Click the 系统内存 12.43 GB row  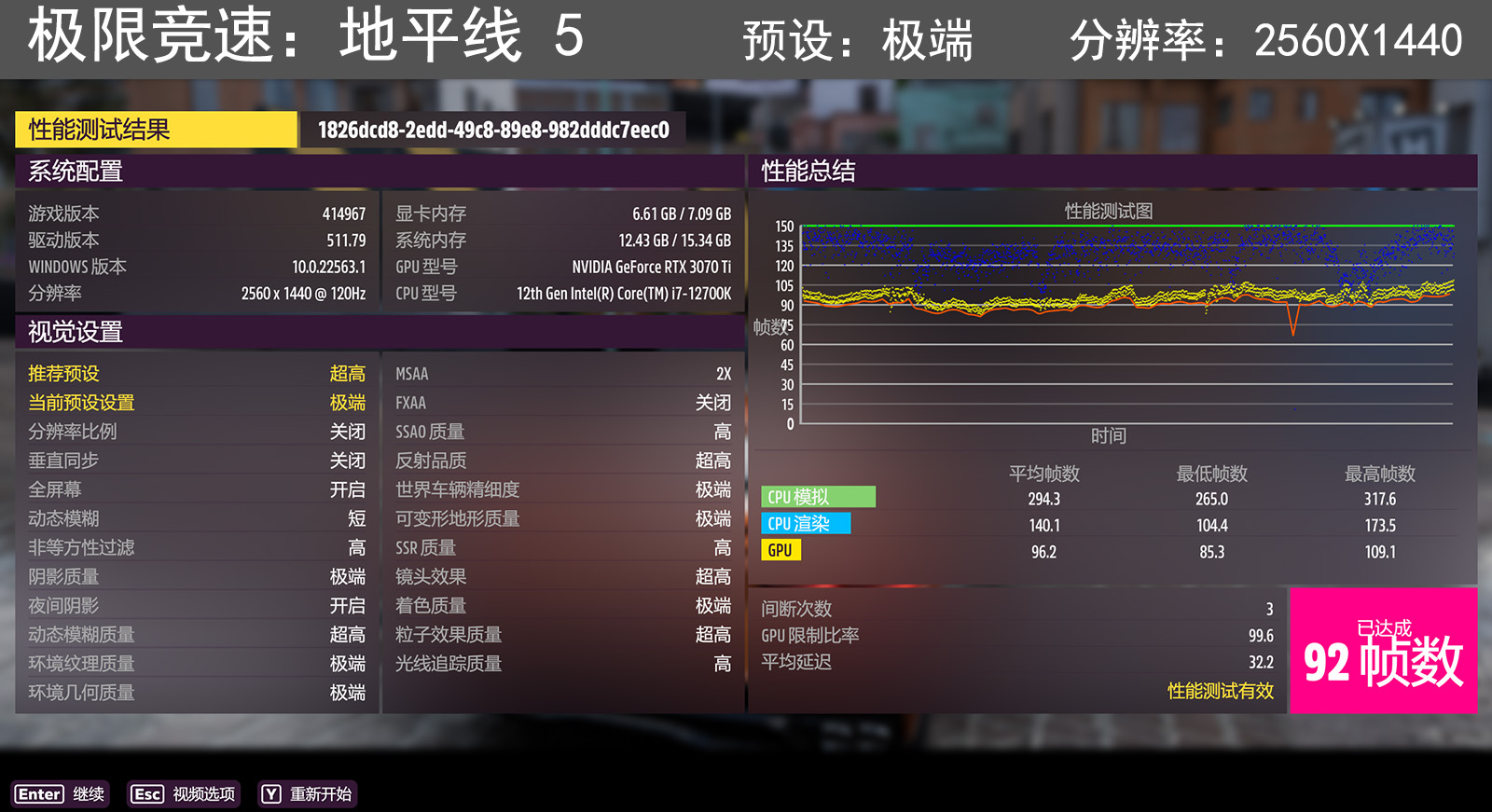pos(563,241)
